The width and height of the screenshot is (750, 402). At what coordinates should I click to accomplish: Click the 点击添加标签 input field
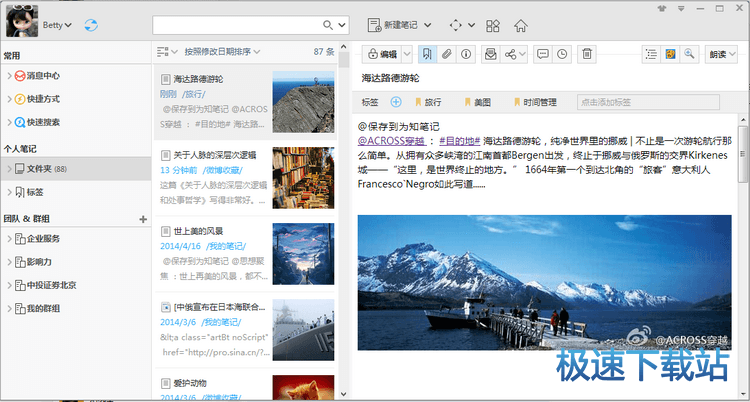pos(649,102)
